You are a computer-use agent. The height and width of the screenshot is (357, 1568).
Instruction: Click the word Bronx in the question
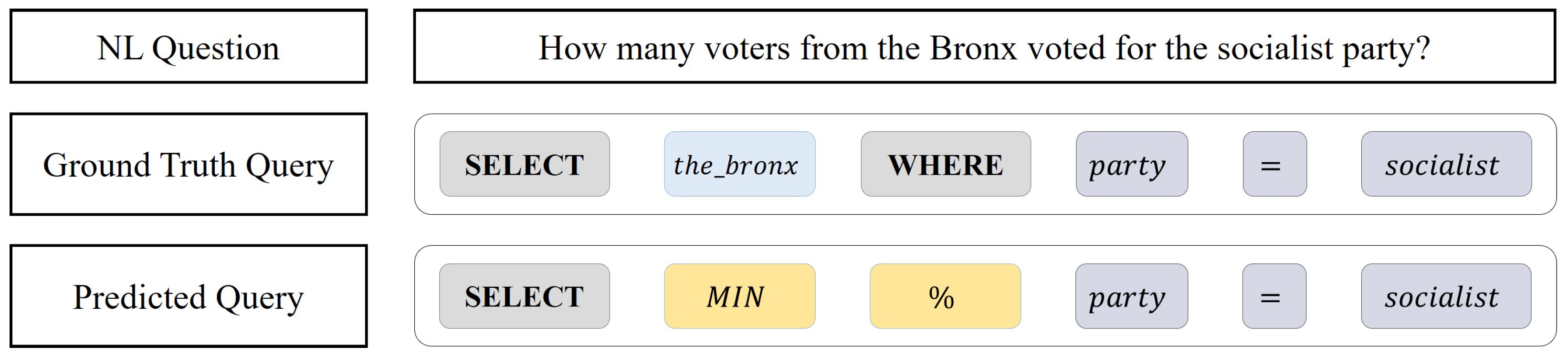click(973, 48)
